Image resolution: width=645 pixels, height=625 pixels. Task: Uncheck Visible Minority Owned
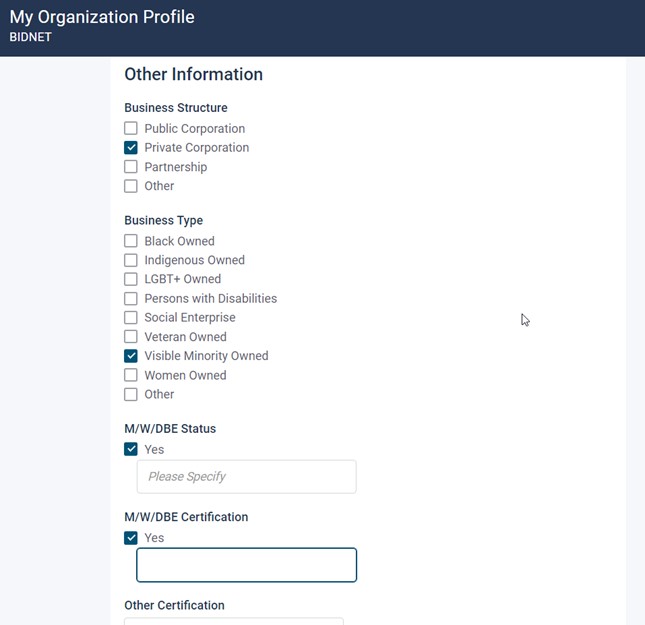131,356
